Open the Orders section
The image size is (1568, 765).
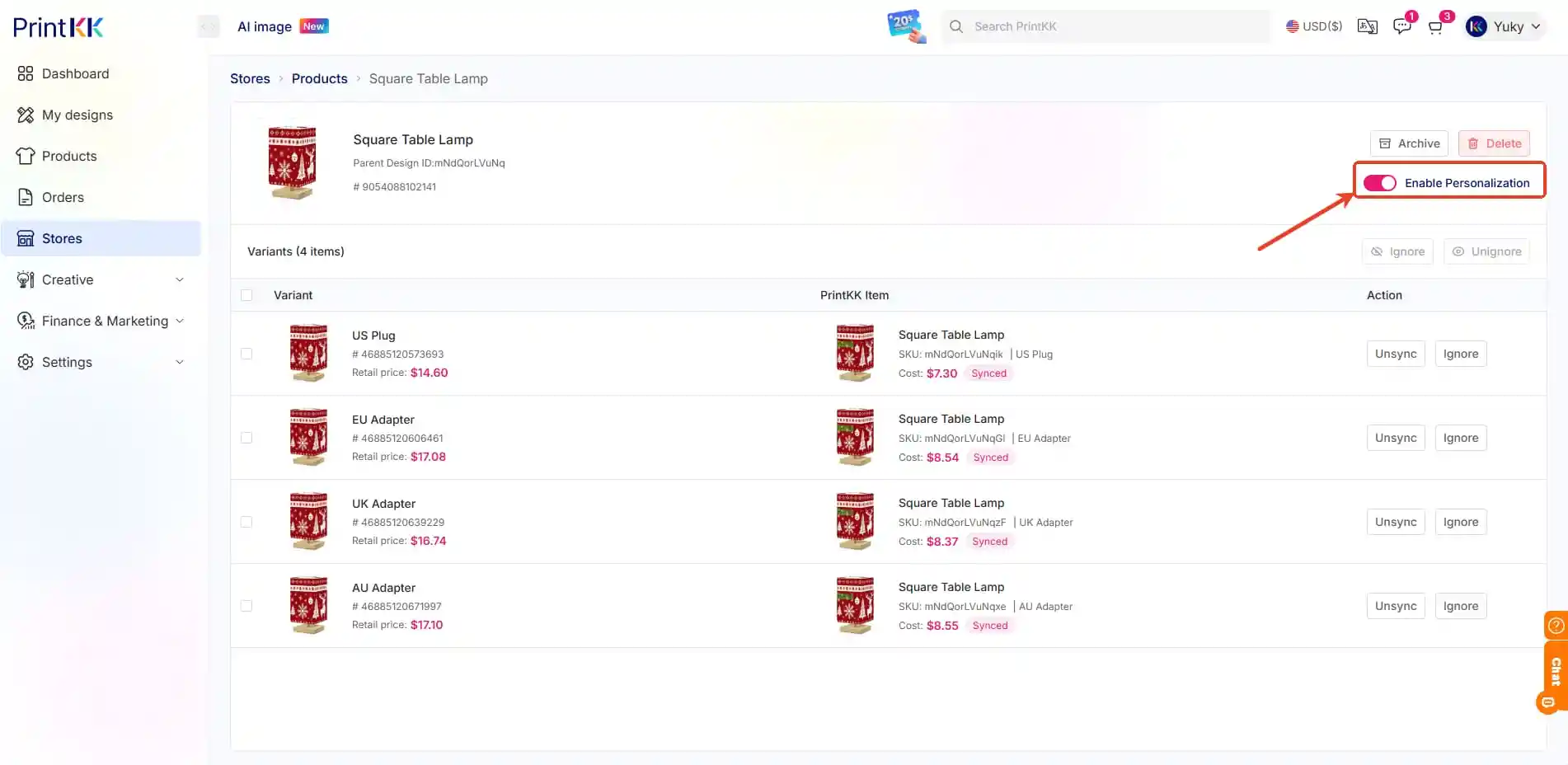[63, 197]
